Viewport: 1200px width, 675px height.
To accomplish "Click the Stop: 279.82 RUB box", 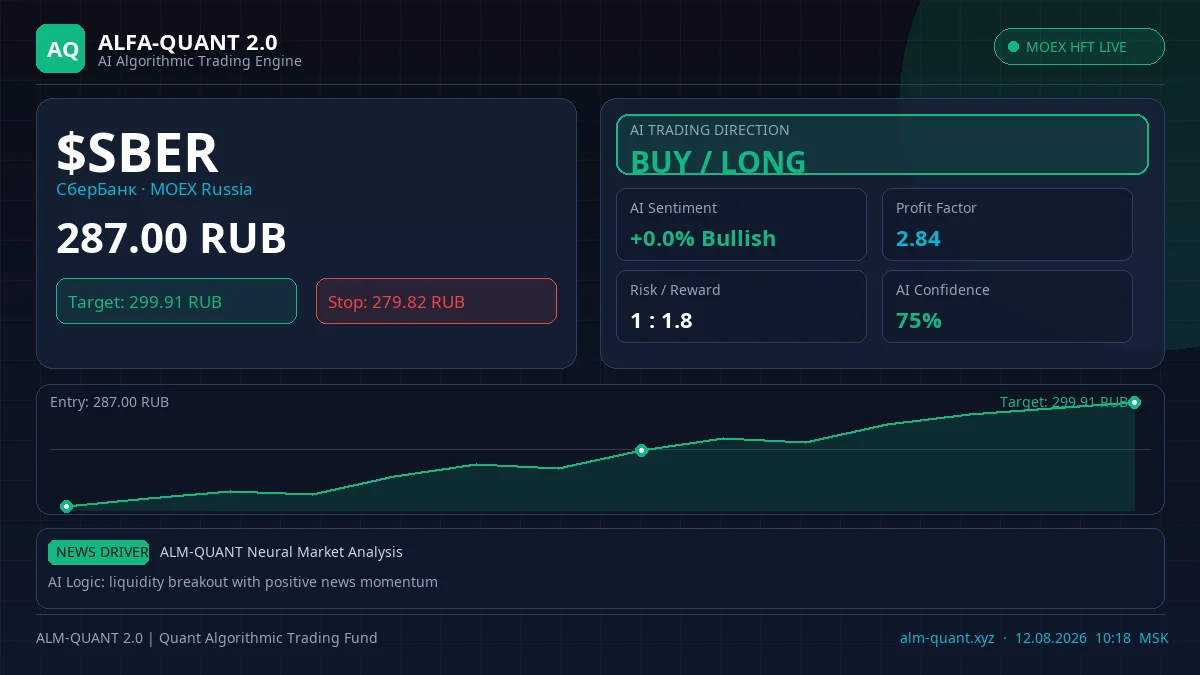I will pyautogui.click(x=436, y=301).
